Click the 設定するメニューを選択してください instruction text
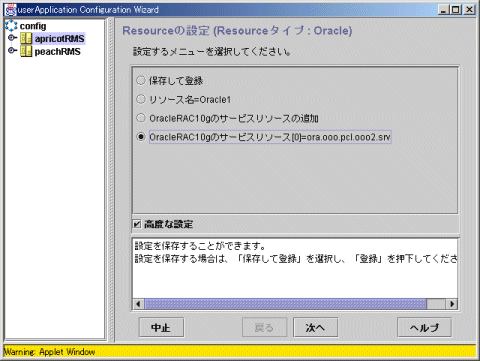Image resolution: width=480 pixels, height=361 pixels. coord(212,52)
